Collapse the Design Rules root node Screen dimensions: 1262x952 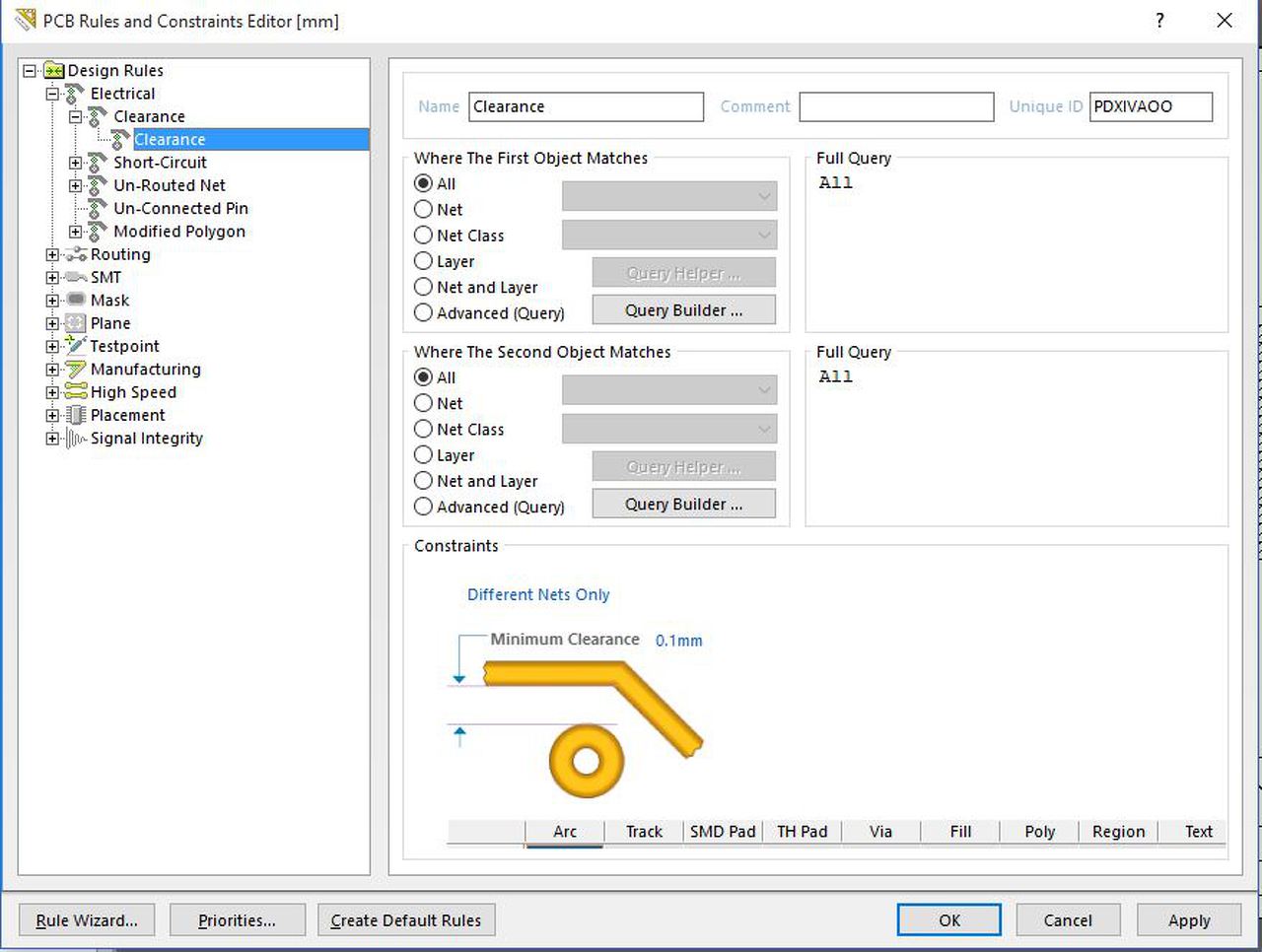30,71
